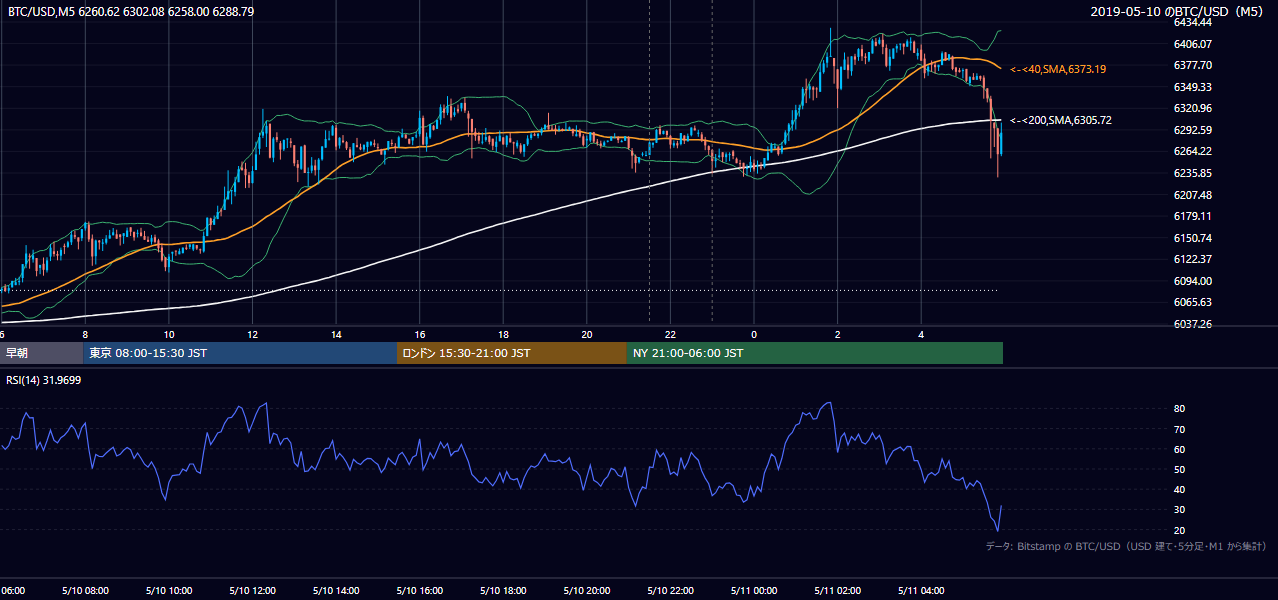Click price axis value 6349.33
The height and width of the screenshot is (600, 1278).
(x=1193, y=87)
